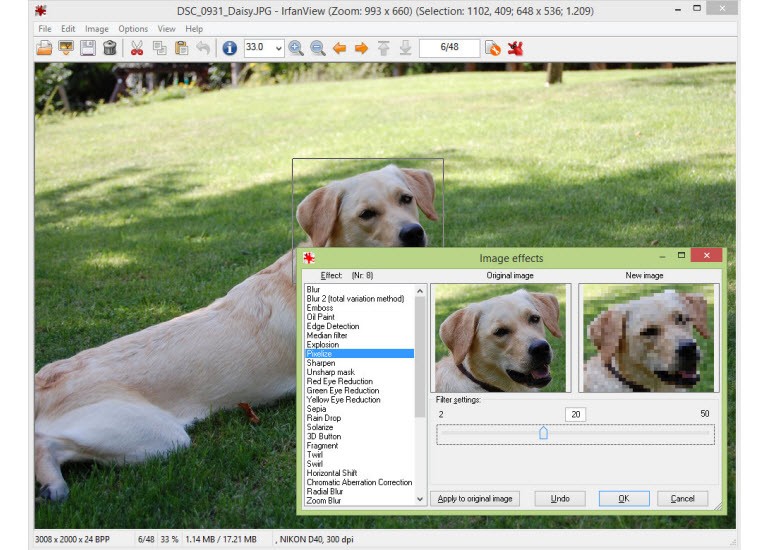Select the Solarize effect
The width and height of the screenshot is (770, 550).
[x=320, y=427]
